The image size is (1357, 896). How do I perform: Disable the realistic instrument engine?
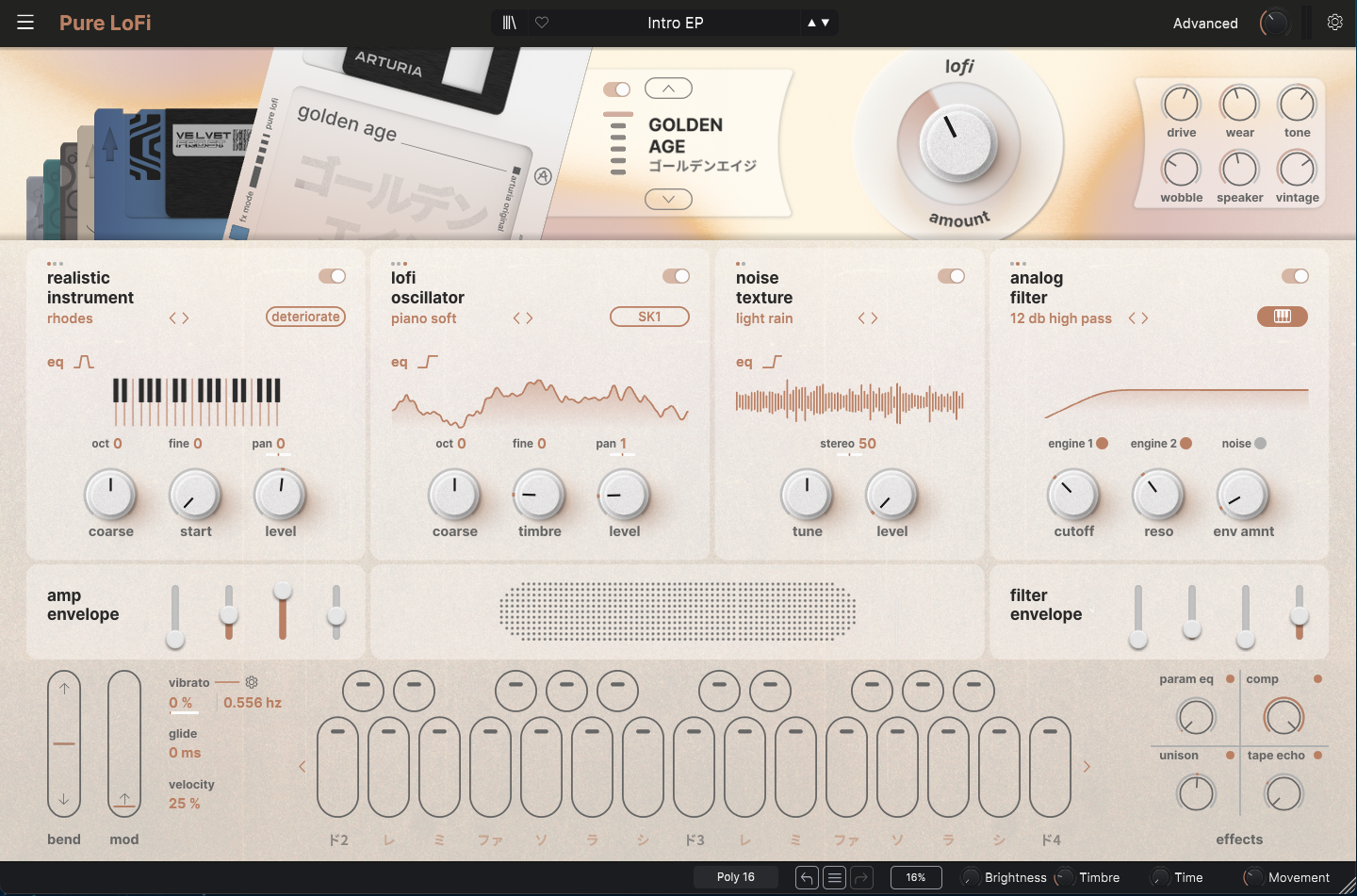(x=333, y=276)
